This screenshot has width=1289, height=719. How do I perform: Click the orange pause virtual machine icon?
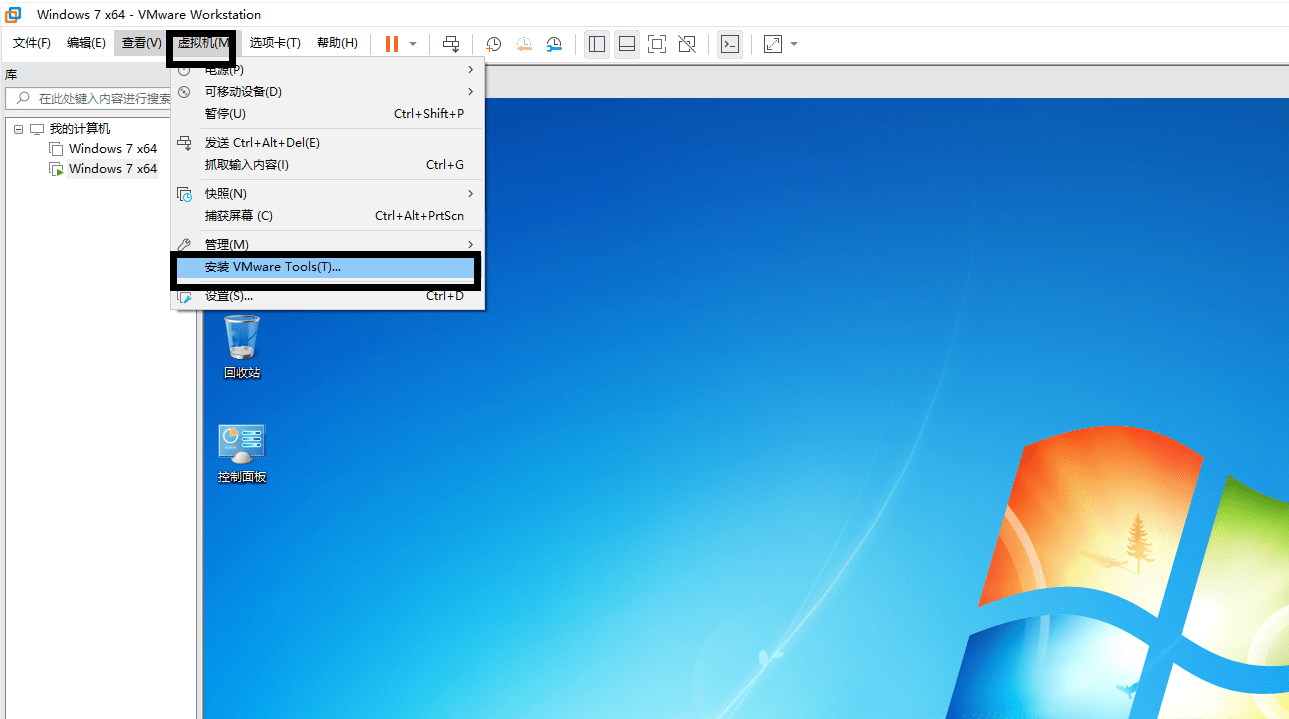pyautogui.click(x=392, y=44)
